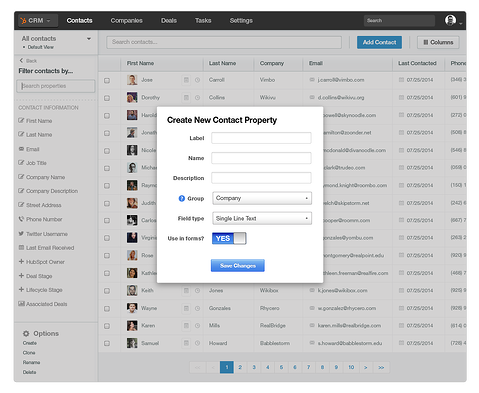The image size is (479, 393).
Task: Click the Delete option link
Action: click(29, 372)
